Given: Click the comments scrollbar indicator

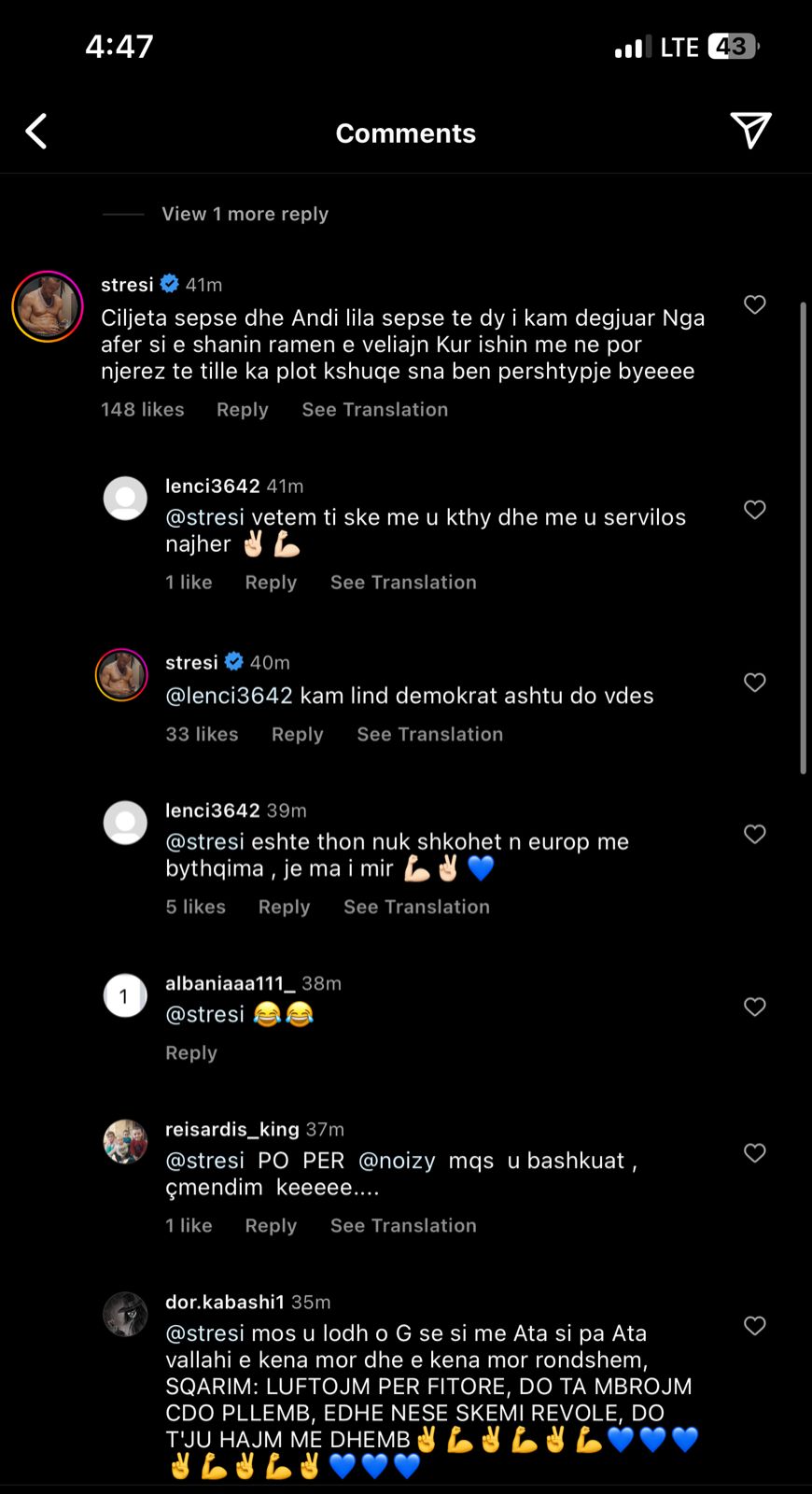Looking at the screenshot, I should (803, 538).
